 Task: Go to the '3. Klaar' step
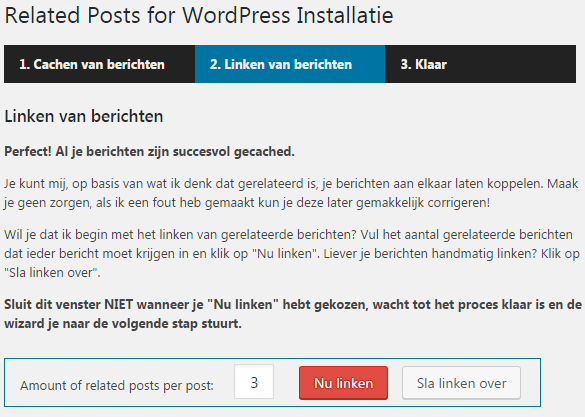[481, 64]
